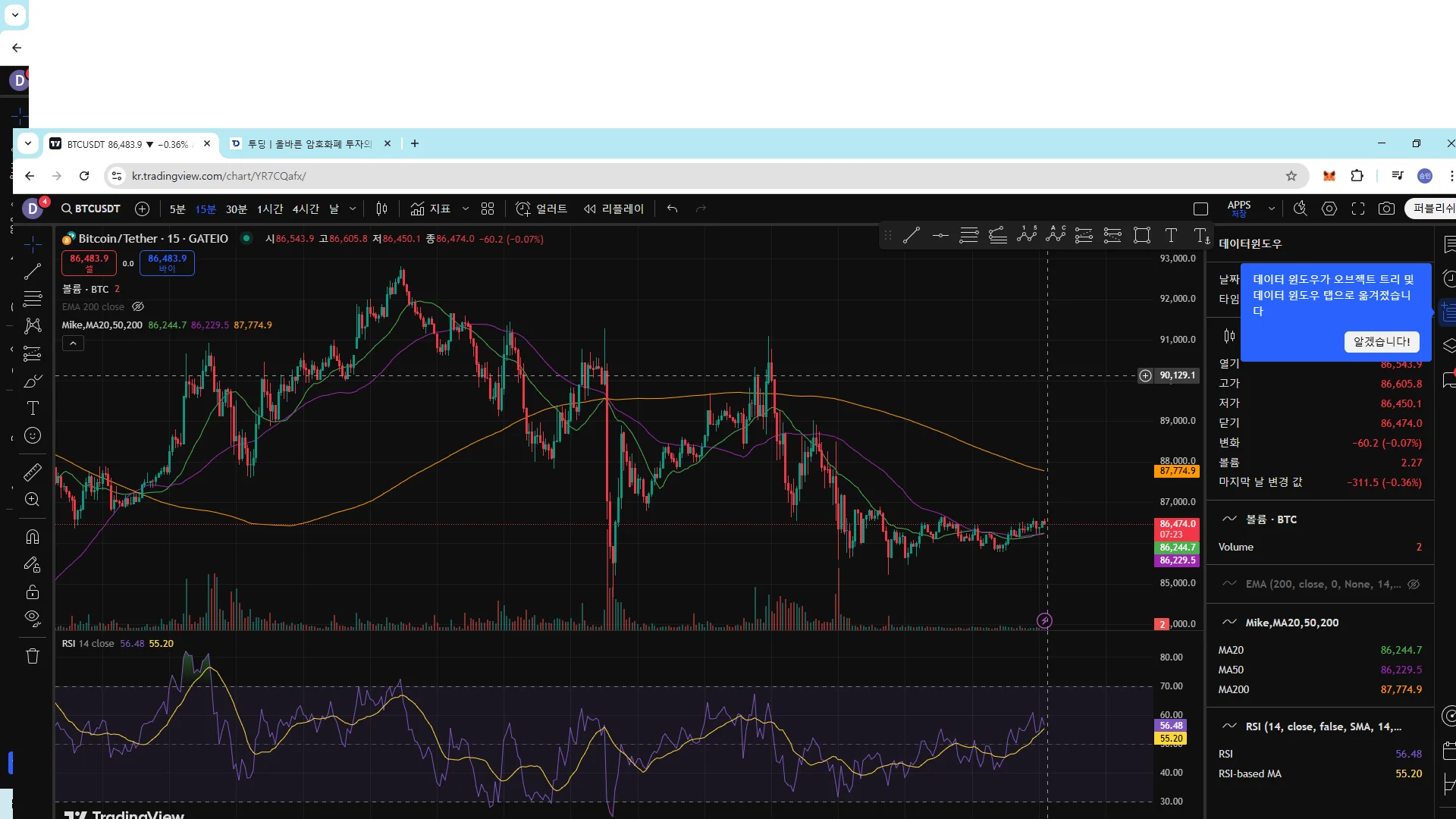1456x819 pixels.
Task: Select the trend line drawing tool
Action: 33,271
